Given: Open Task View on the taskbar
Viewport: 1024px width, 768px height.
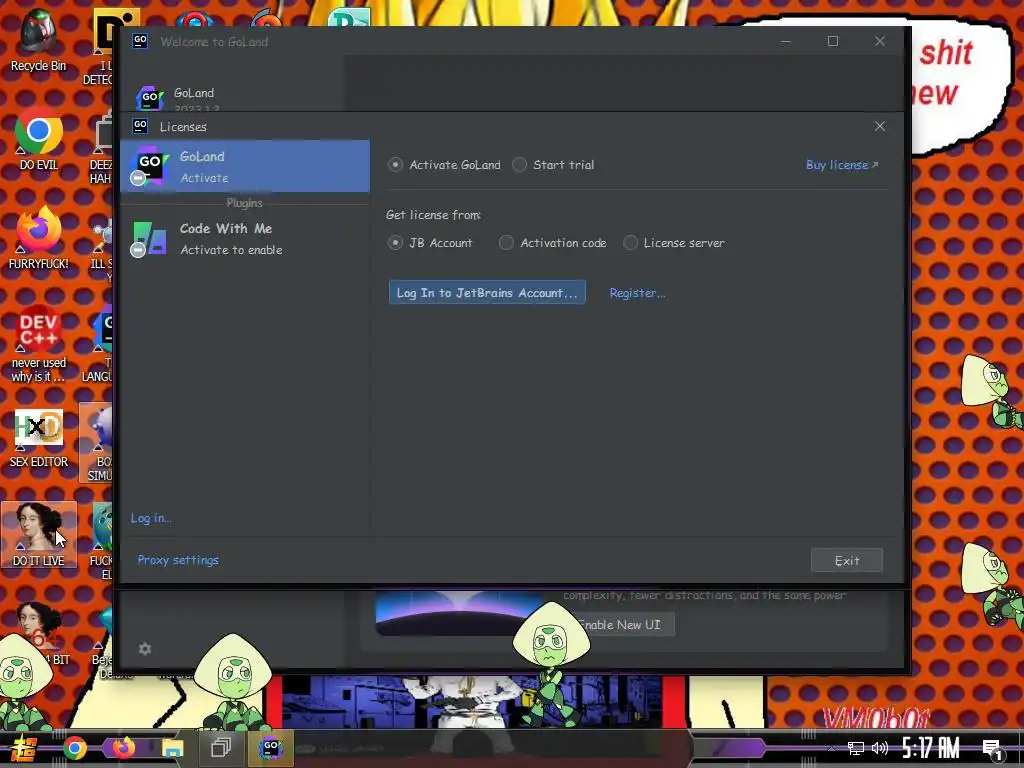Looking at the screenshot, I should coord(221,747).
